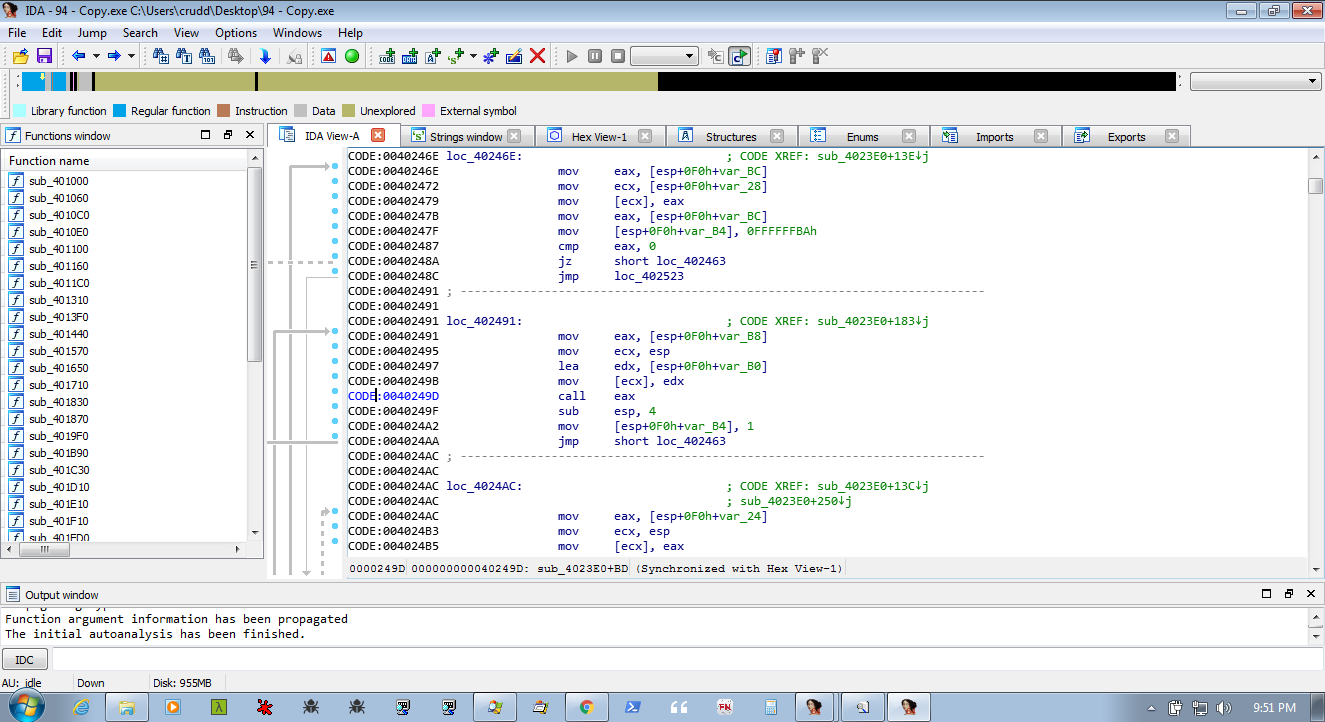Click the red X delete icon
The height and width of the screenshot is (722, 1325).
(537, 56)
